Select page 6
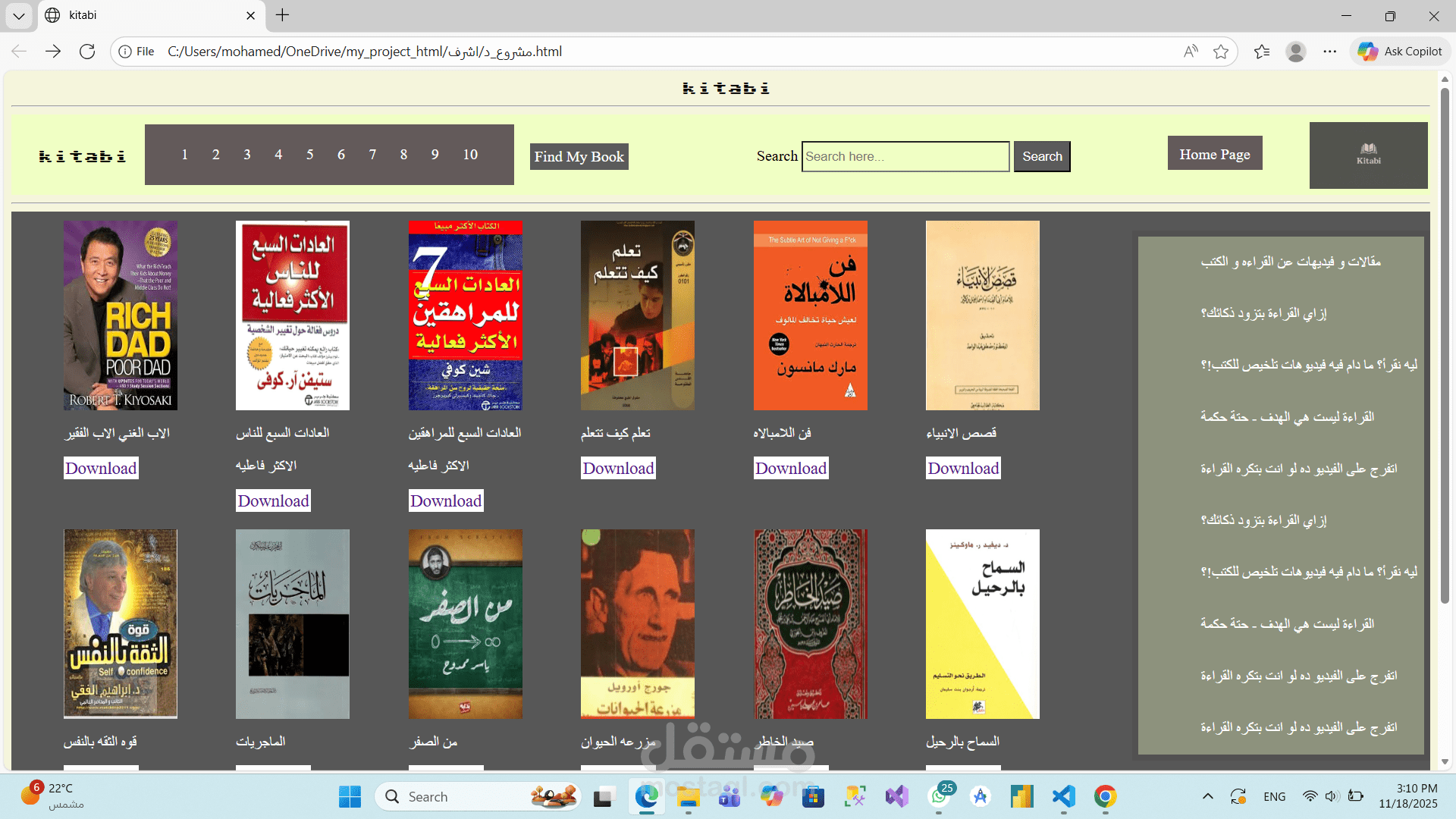1456x819 pixels. [341, 155]
